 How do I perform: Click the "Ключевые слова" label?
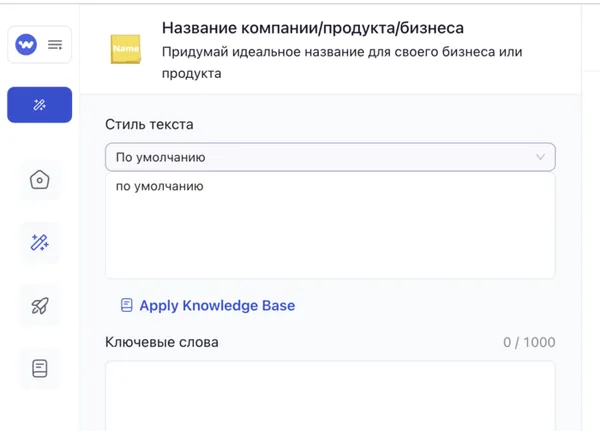click(162, 342)
